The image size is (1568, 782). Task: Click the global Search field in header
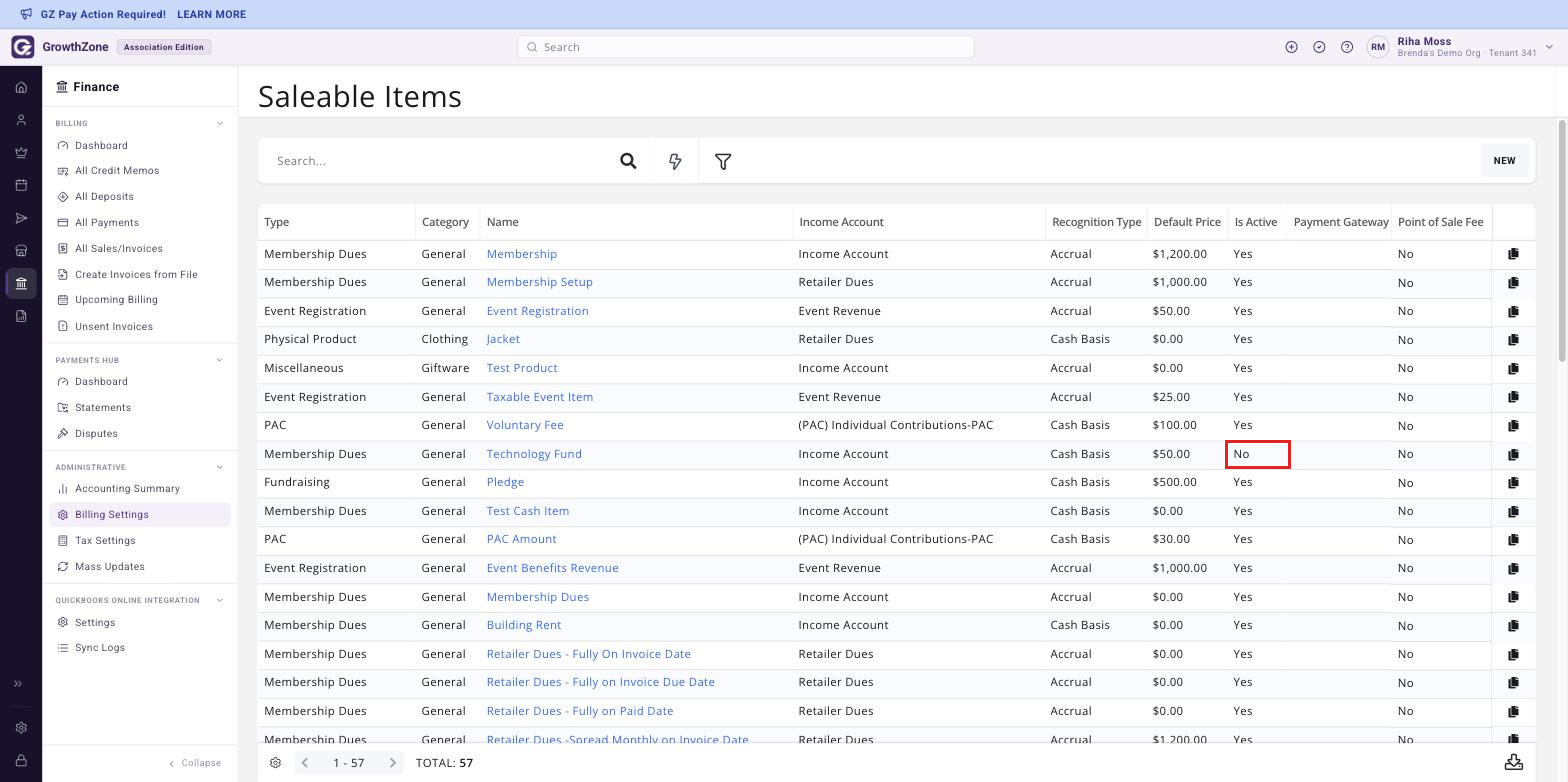tap(746, 47)
